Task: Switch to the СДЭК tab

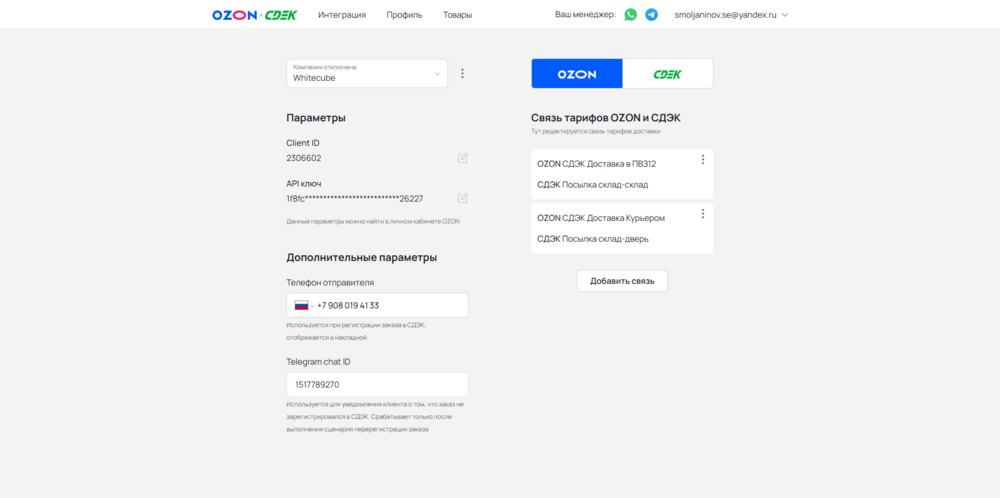Action: (x=667, y=74)
